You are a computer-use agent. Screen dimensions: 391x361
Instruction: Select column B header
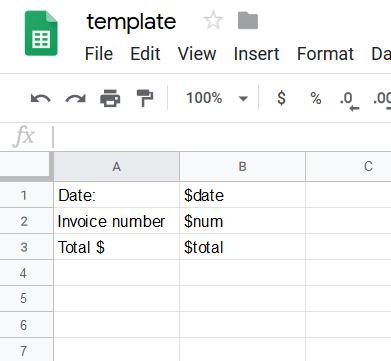pos(242,166)
